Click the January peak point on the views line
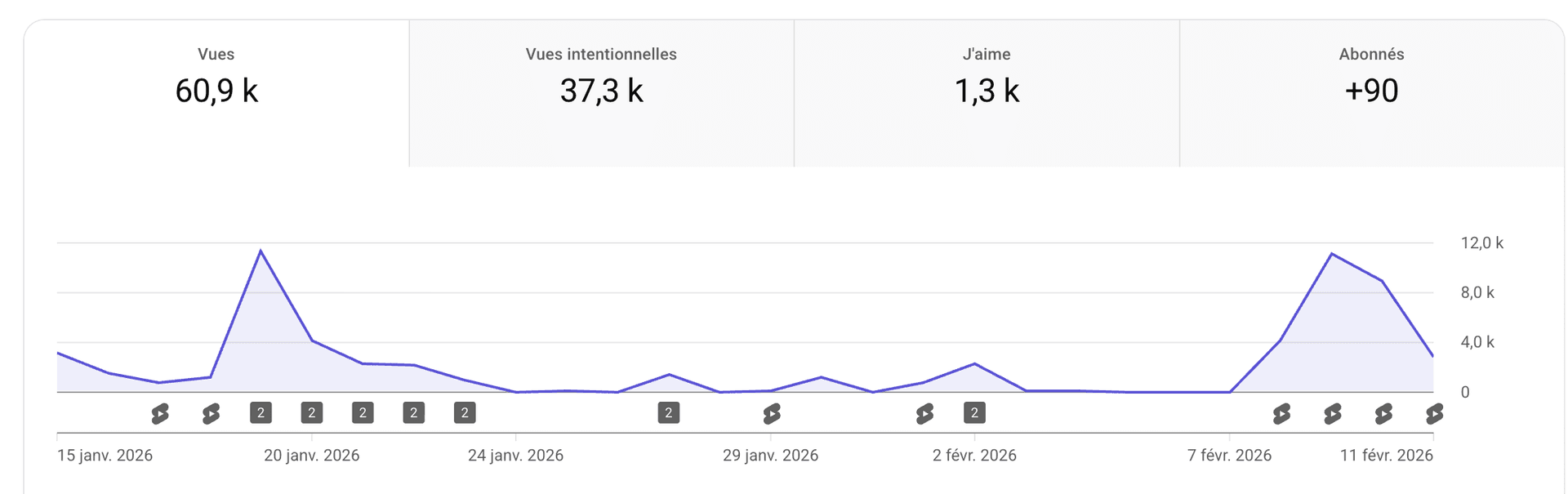Viewport: 1568px width, 494px height. (261, 251)
